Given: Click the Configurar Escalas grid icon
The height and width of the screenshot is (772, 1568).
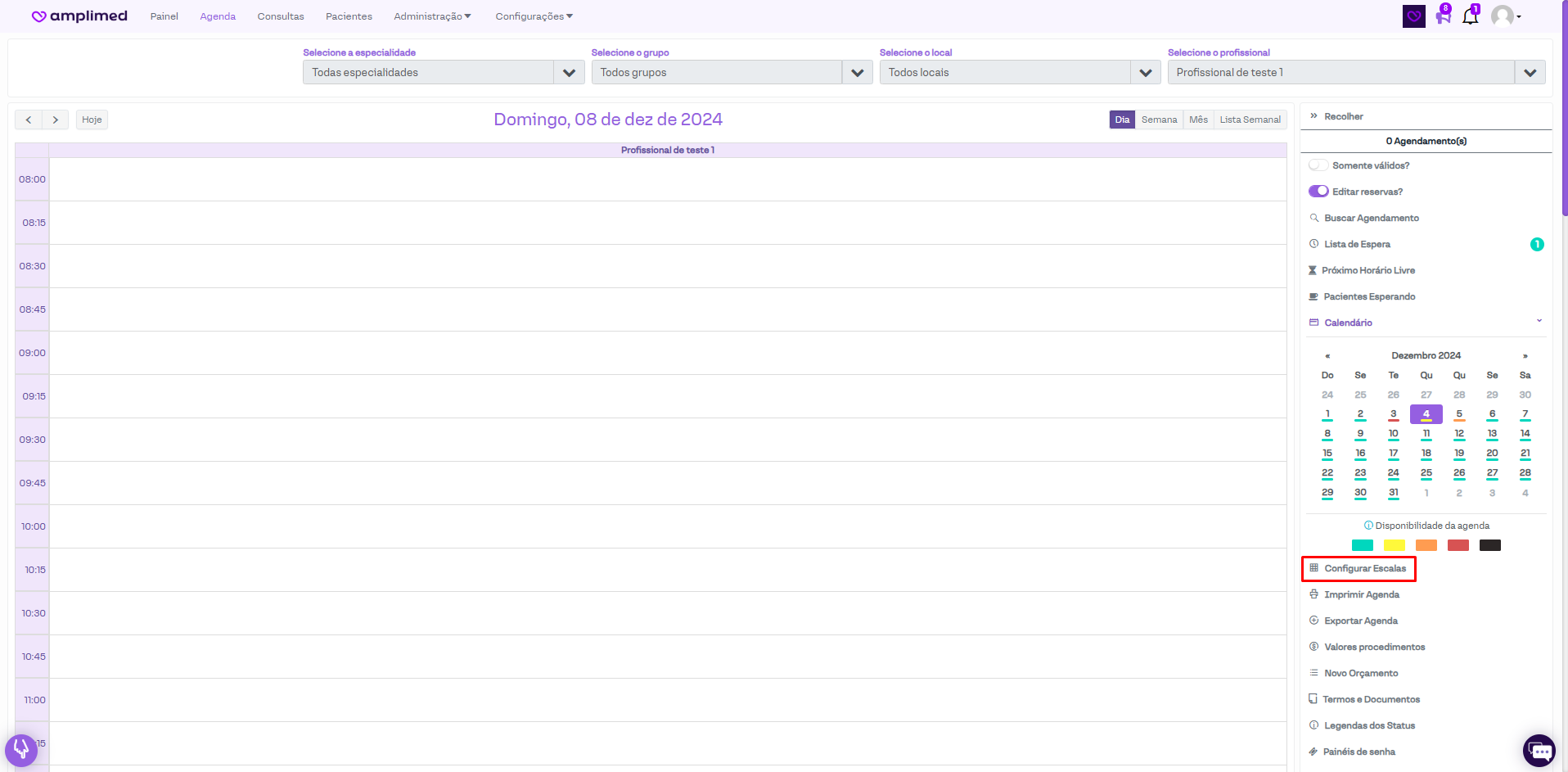Looking at the screenshot, I should [1313, 568].
